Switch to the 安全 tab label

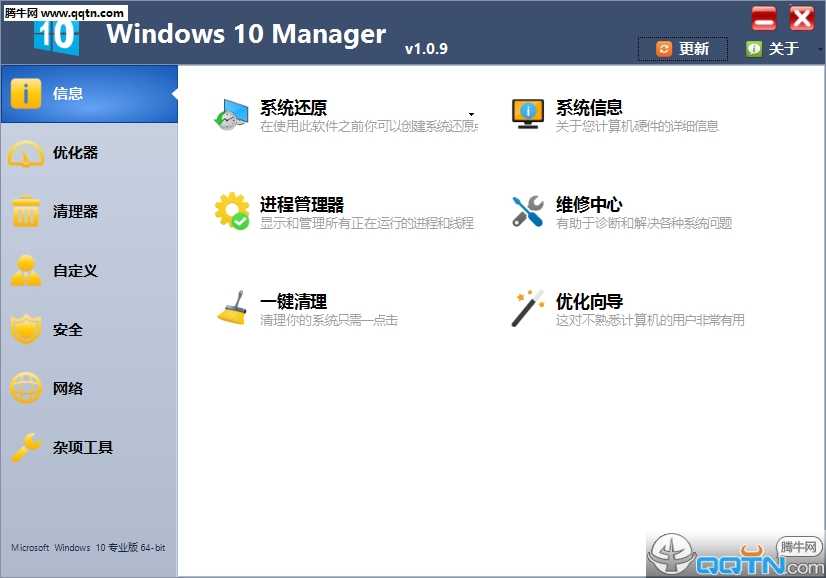click(x=67, y=329)
